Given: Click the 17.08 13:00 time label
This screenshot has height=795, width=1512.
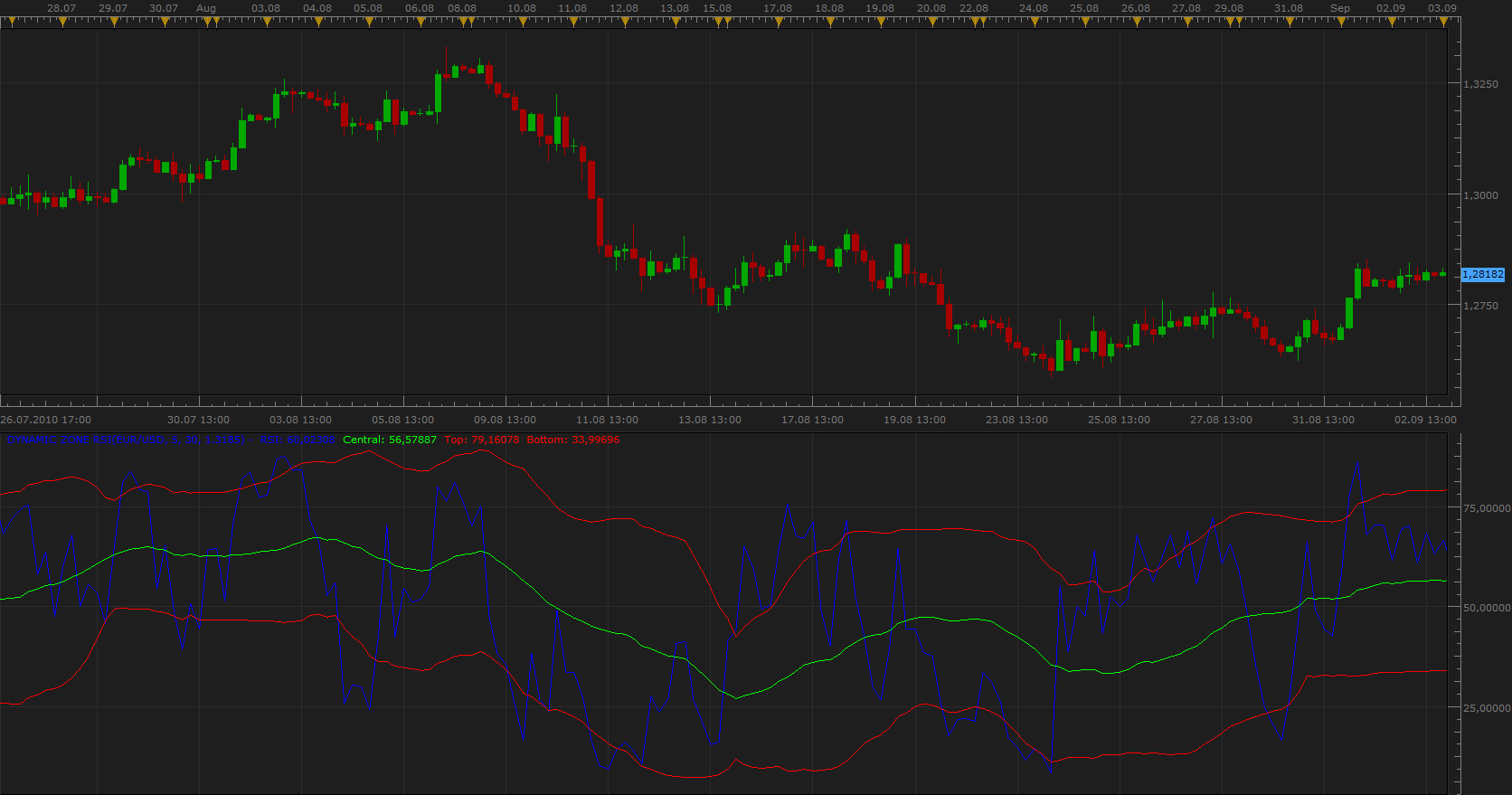Looking at the screenshot, I should click(x=813, y=420).
